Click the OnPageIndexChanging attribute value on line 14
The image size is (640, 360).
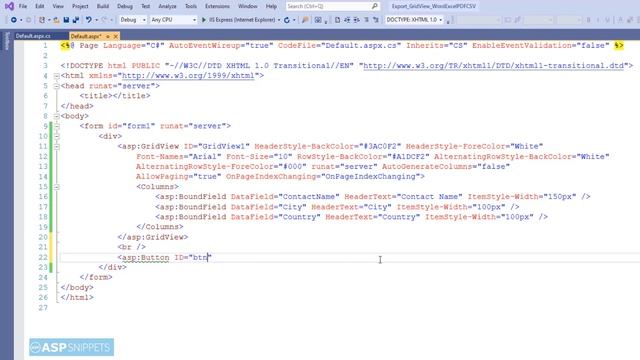371,177
